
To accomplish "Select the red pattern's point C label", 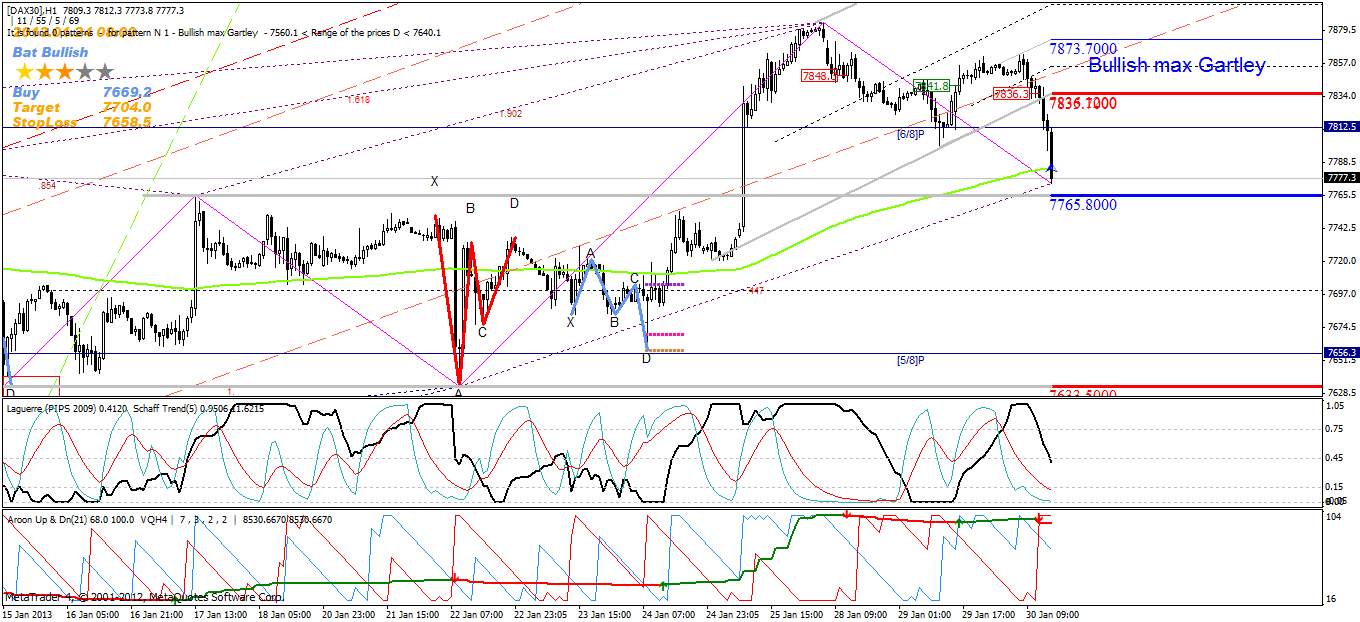I will tap(482, 332).
